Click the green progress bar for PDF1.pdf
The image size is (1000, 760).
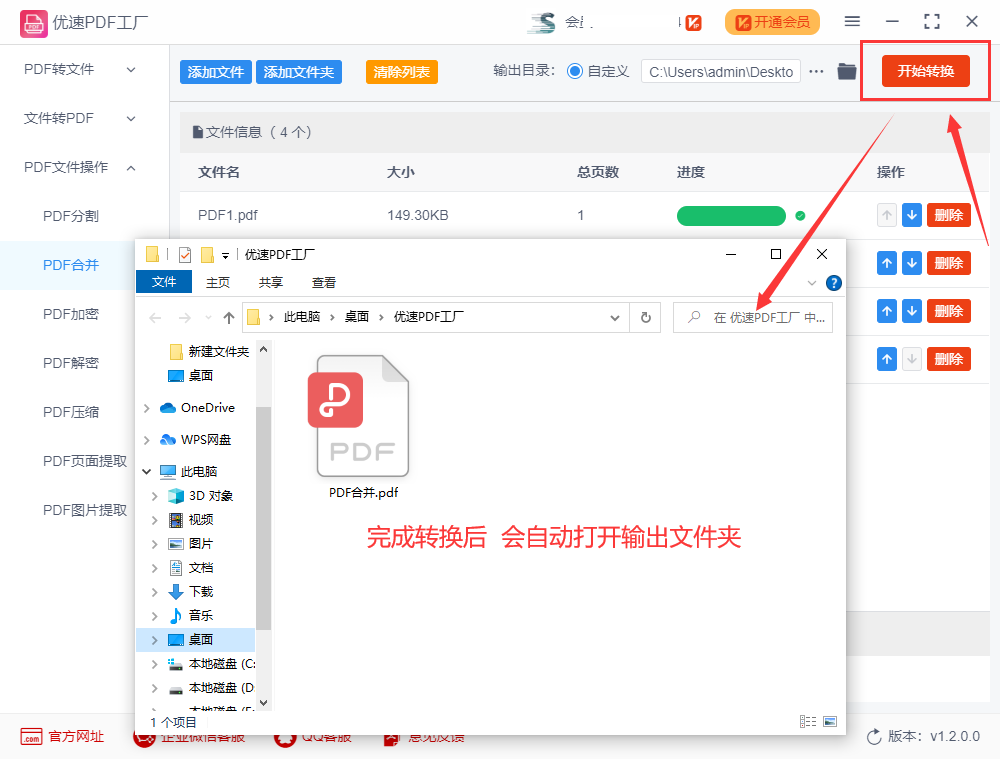pos(731,216)
